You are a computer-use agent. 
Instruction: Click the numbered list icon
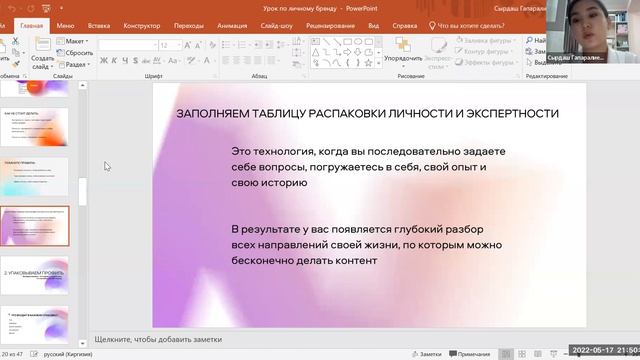(x=241, y=45)
